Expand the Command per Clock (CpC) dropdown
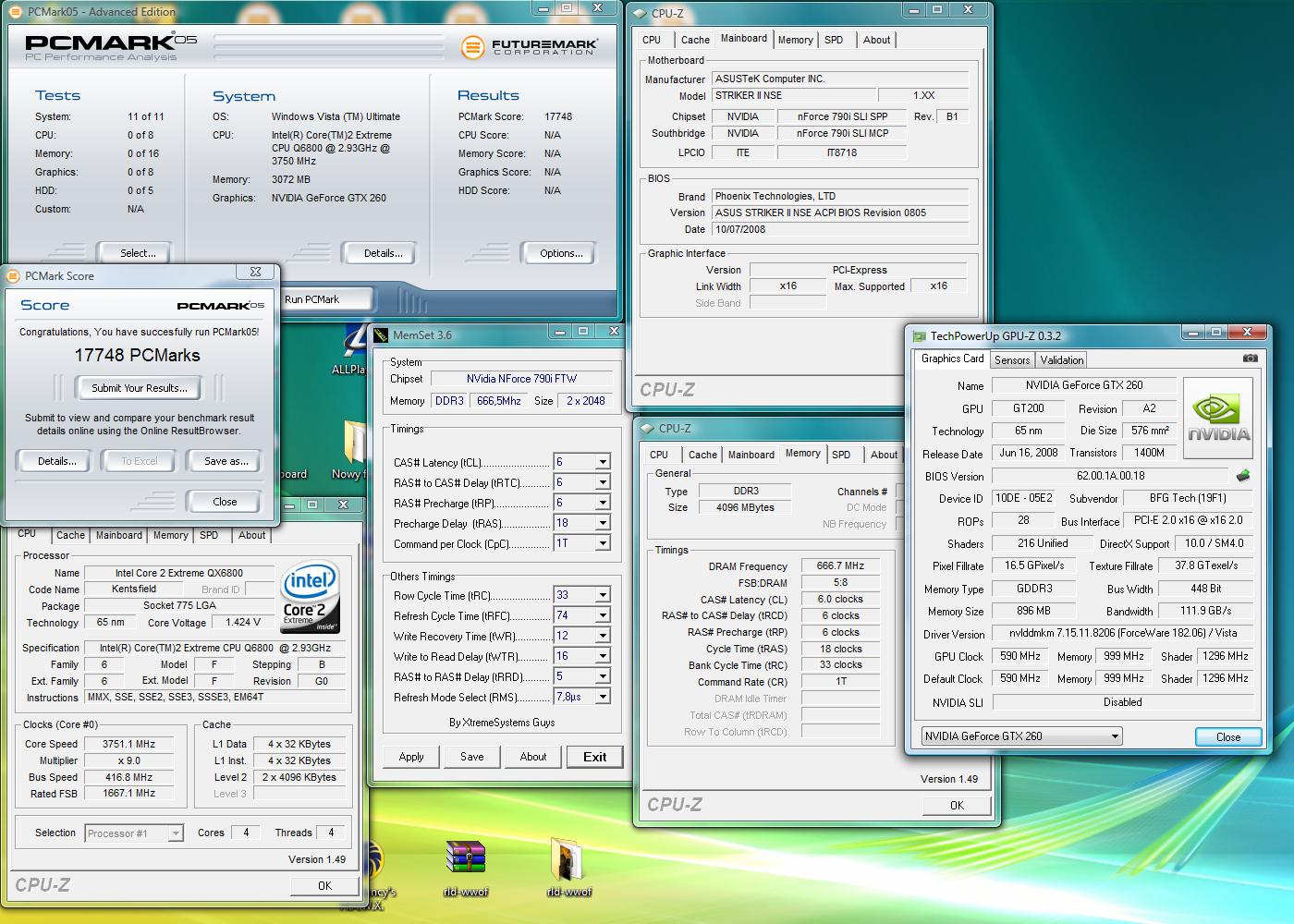This screenshot has height=924, width=1294. point(603,543)
